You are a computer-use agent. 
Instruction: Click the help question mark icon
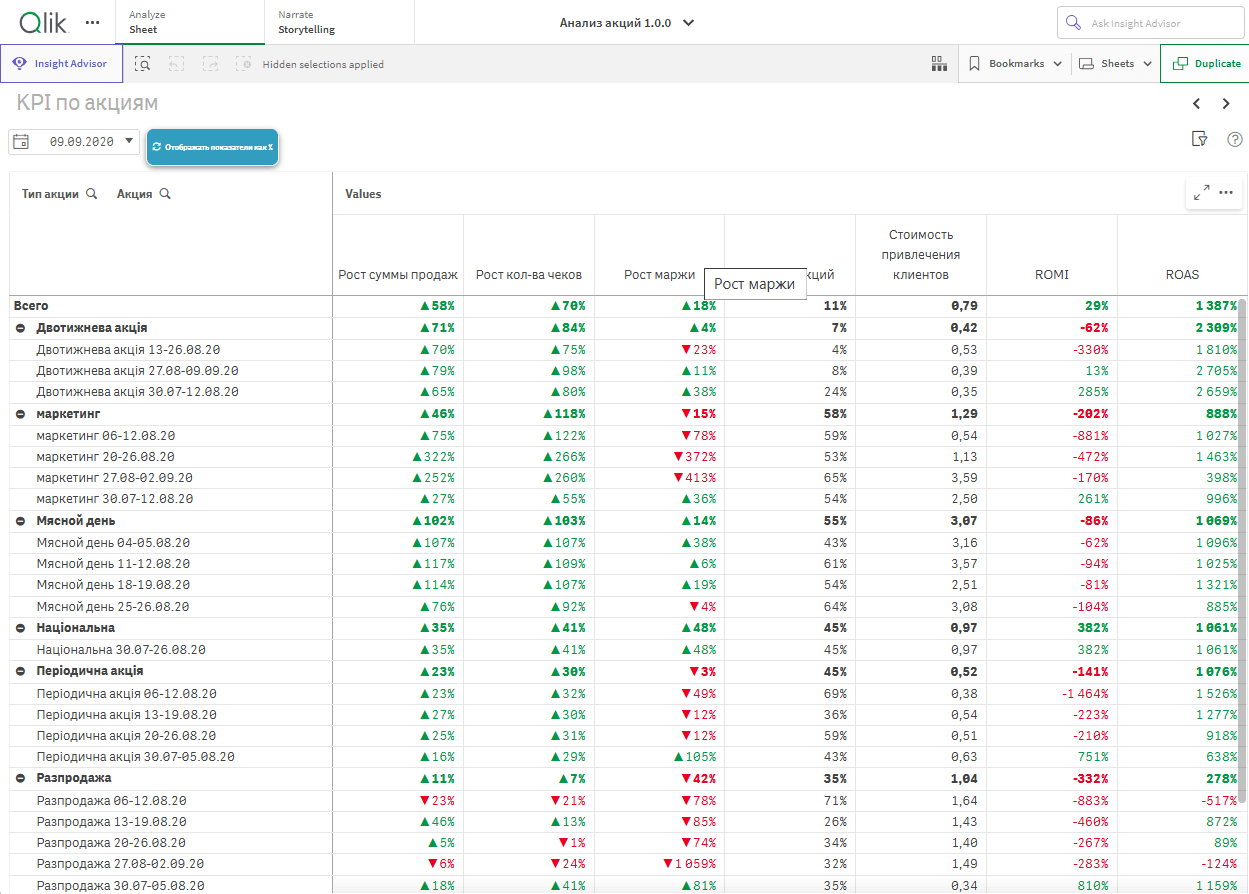coord(1234,139)
